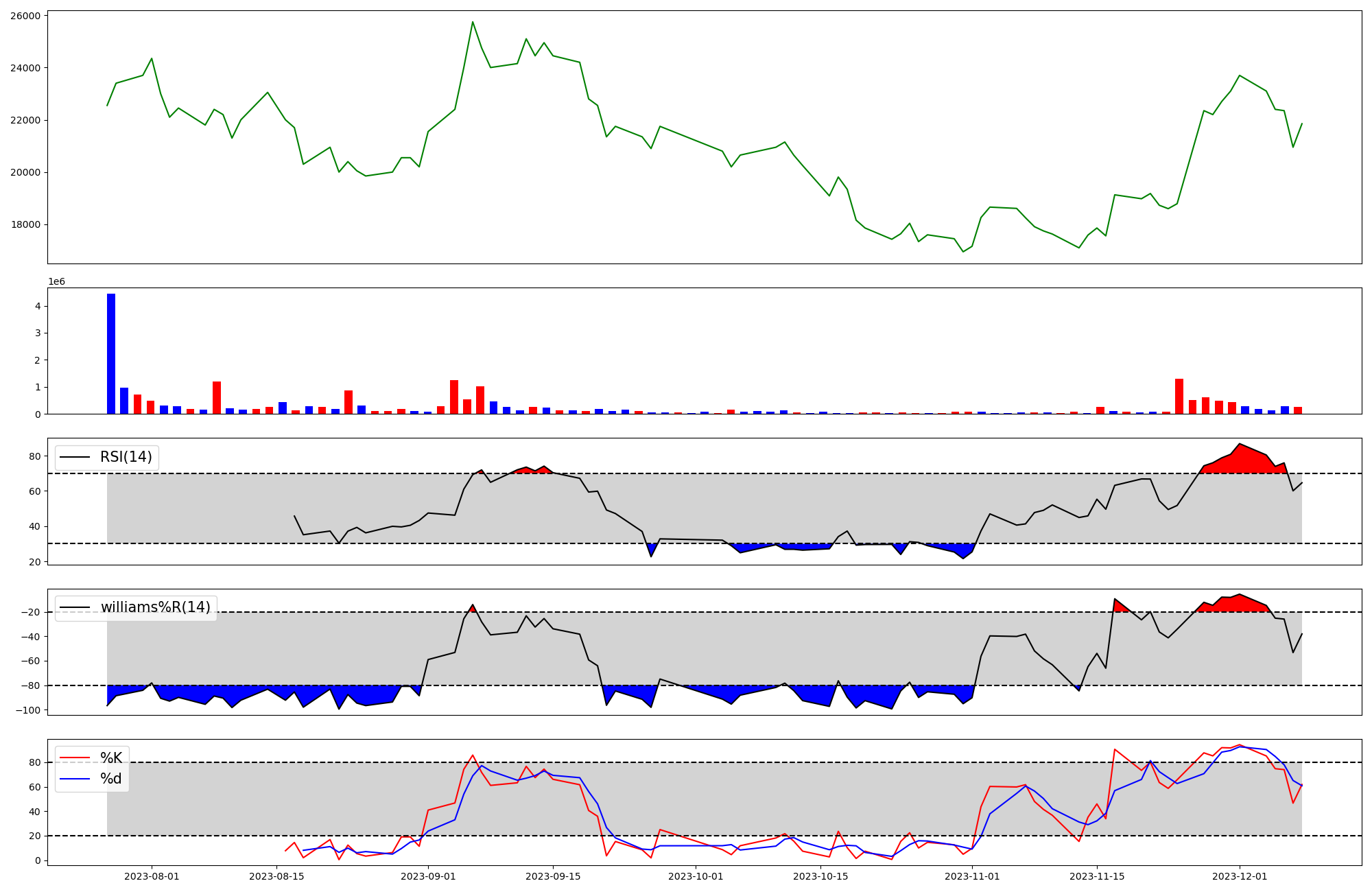Click the 2023-10-01 x-axis date label
The image size is (1372, 892).
(x=696, y=876)
